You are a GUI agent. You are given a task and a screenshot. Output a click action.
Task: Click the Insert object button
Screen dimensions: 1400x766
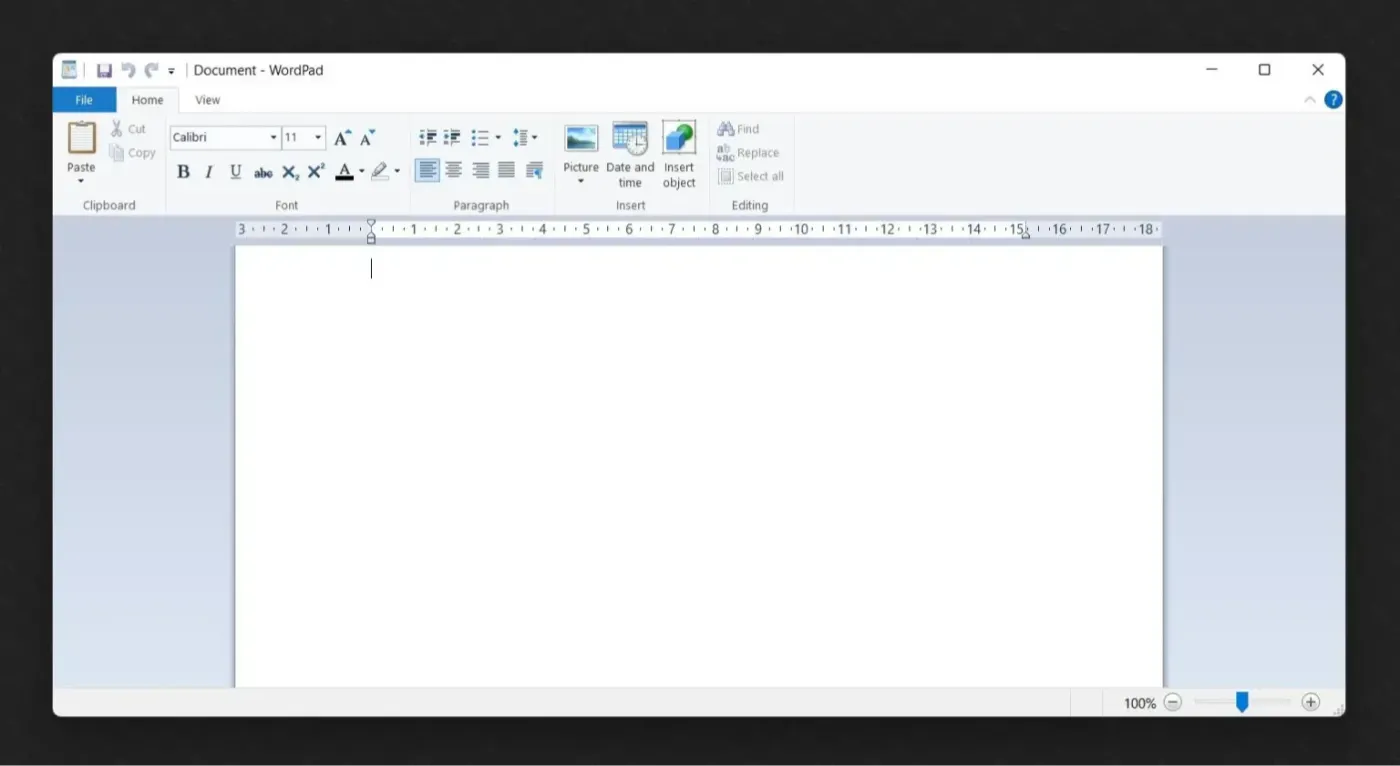[679, 154]
